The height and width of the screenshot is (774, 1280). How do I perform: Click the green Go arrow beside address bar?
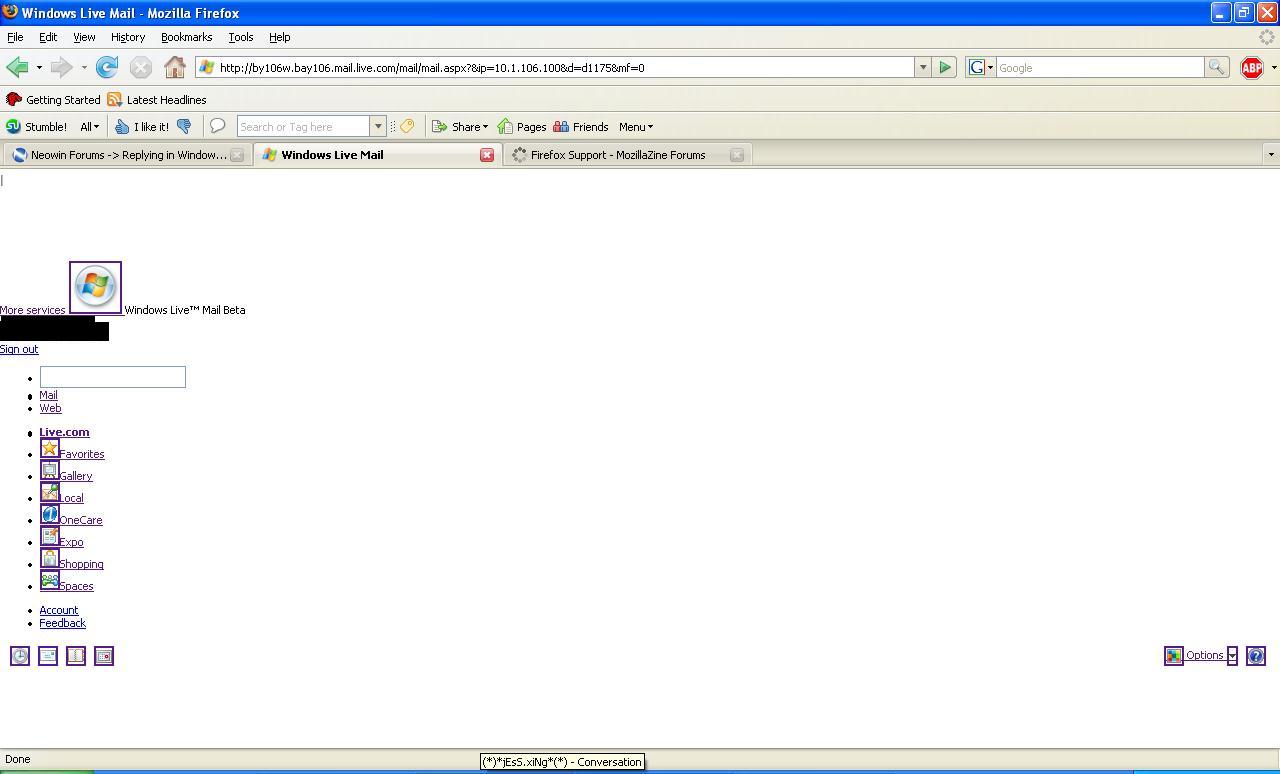[x=945, y=68]
